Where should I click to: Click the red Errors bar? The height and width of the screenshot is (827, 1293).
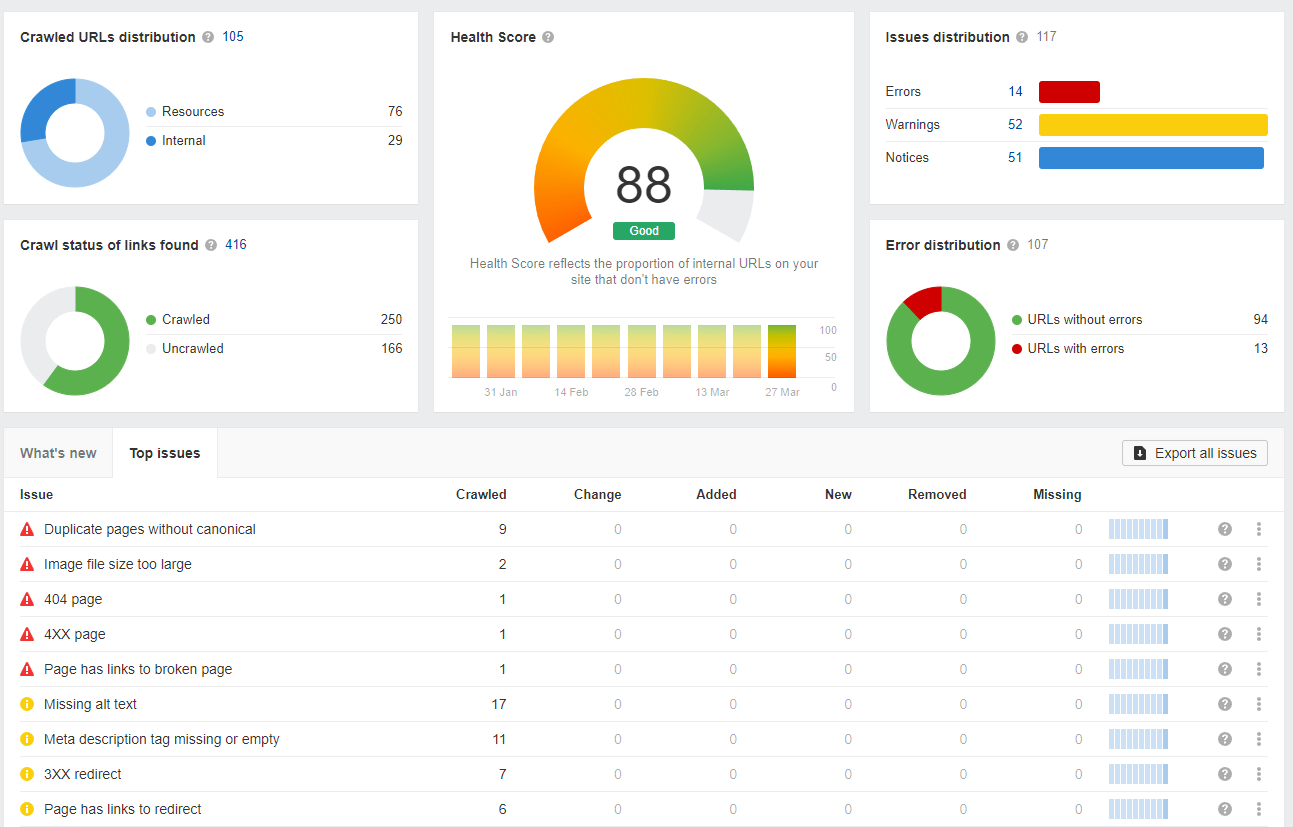point(1069,92)
